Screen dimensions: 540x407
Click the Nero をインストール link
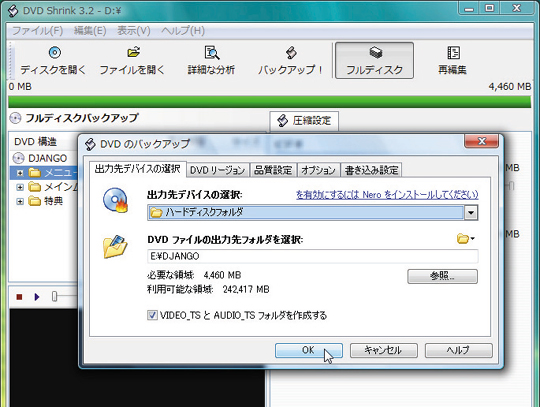(387, 195)
